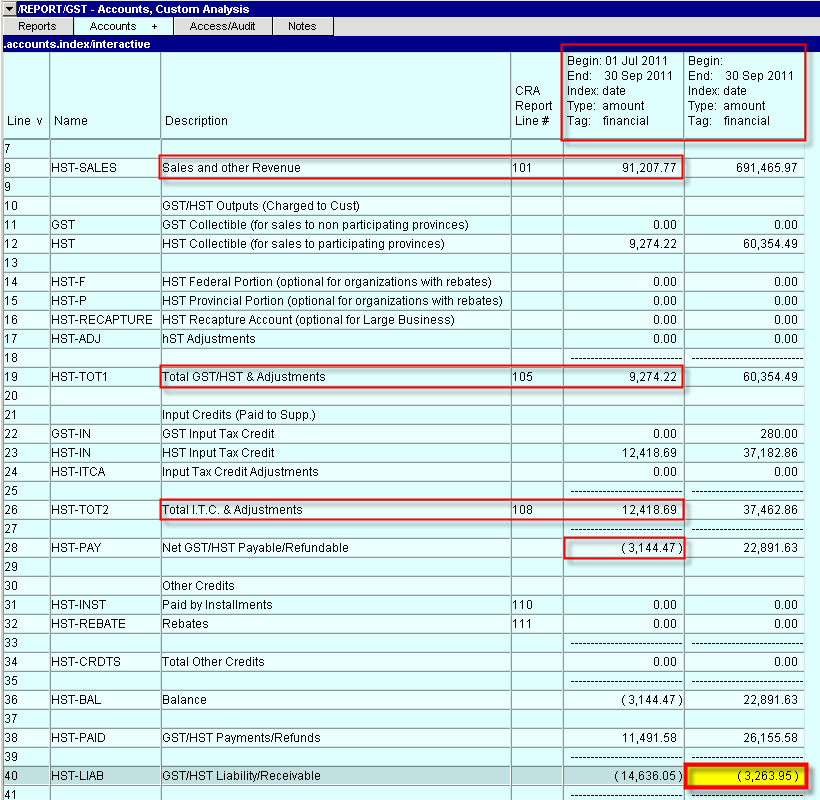The image size is (820, 800).
Task: Click the Description column header
Action: pyautogui.click(x=196, y=121)
